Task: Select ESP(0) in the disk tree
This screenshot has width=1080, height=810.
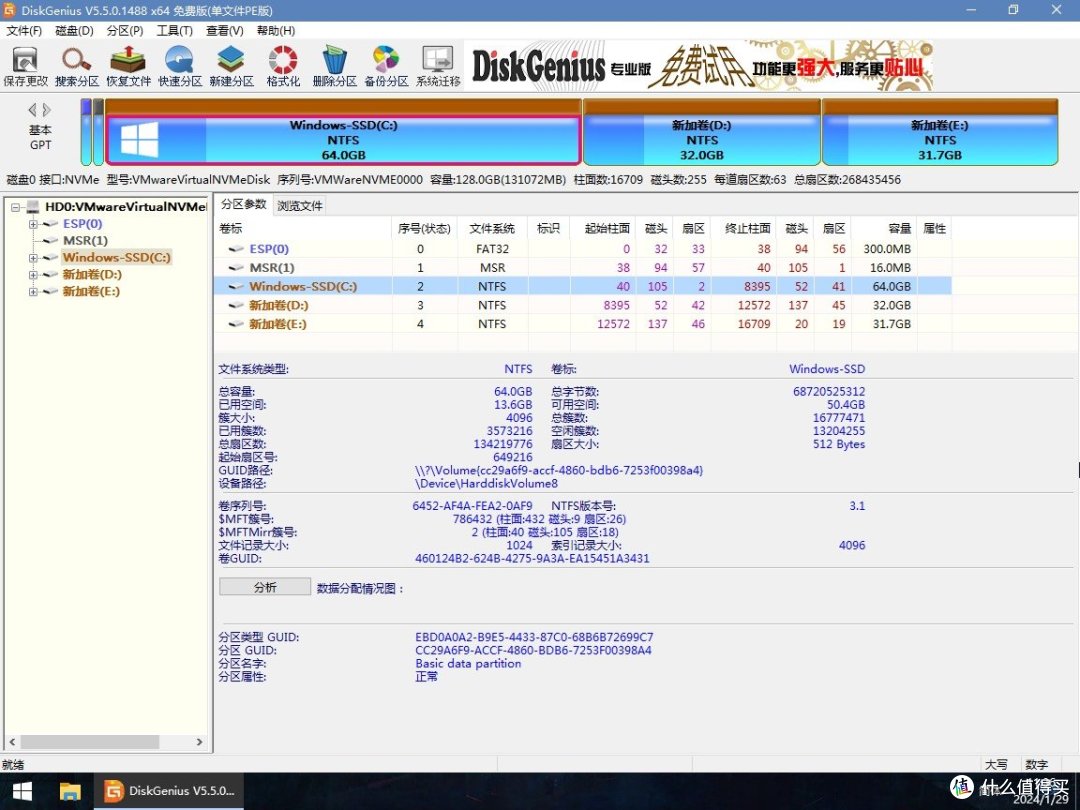Action: 83,224
